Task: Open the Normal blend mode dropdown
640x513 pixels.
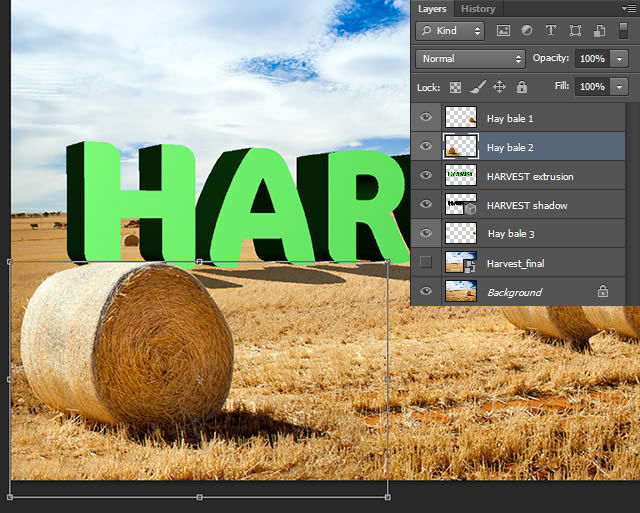Action: click(470, 59)
